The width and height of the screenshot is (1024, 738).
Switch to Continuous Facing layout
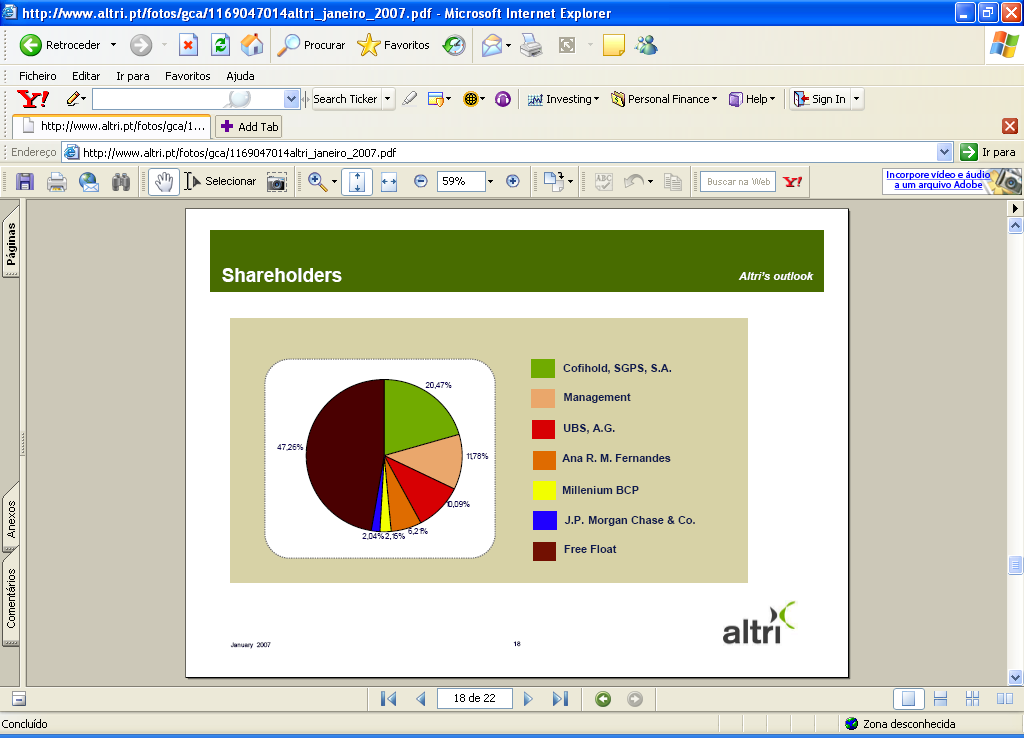click(972, 699)
